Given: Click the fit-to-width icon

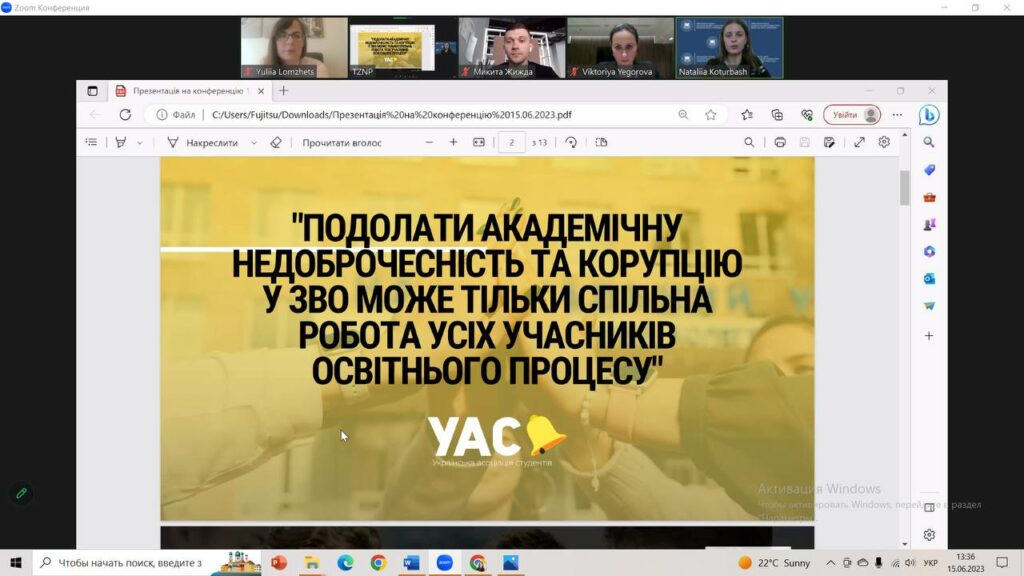Looking at the screenshot, I should point(478,142).
